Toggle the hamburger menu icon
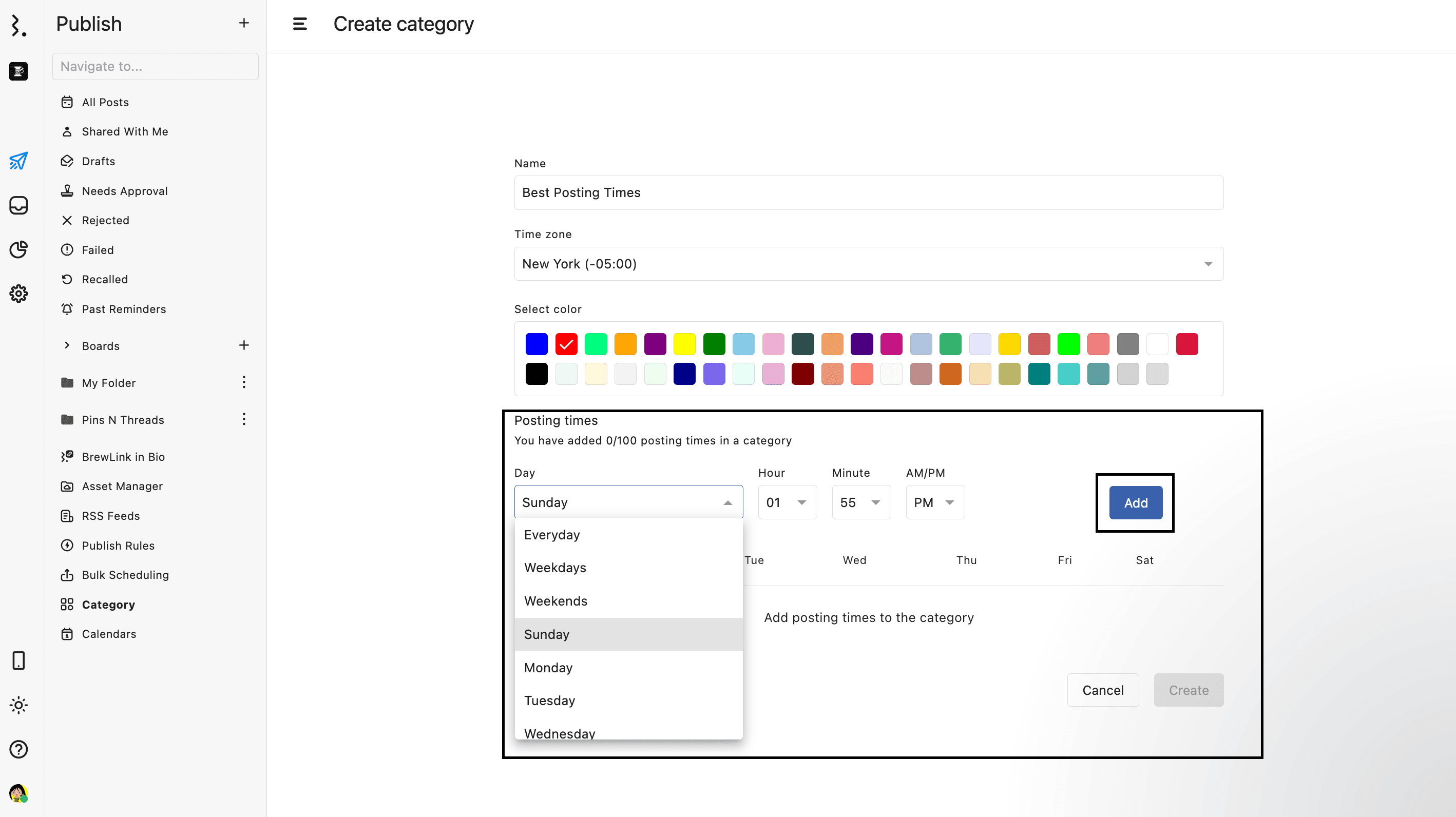This screenshot has height=817, width=1456. pos(299,24)
